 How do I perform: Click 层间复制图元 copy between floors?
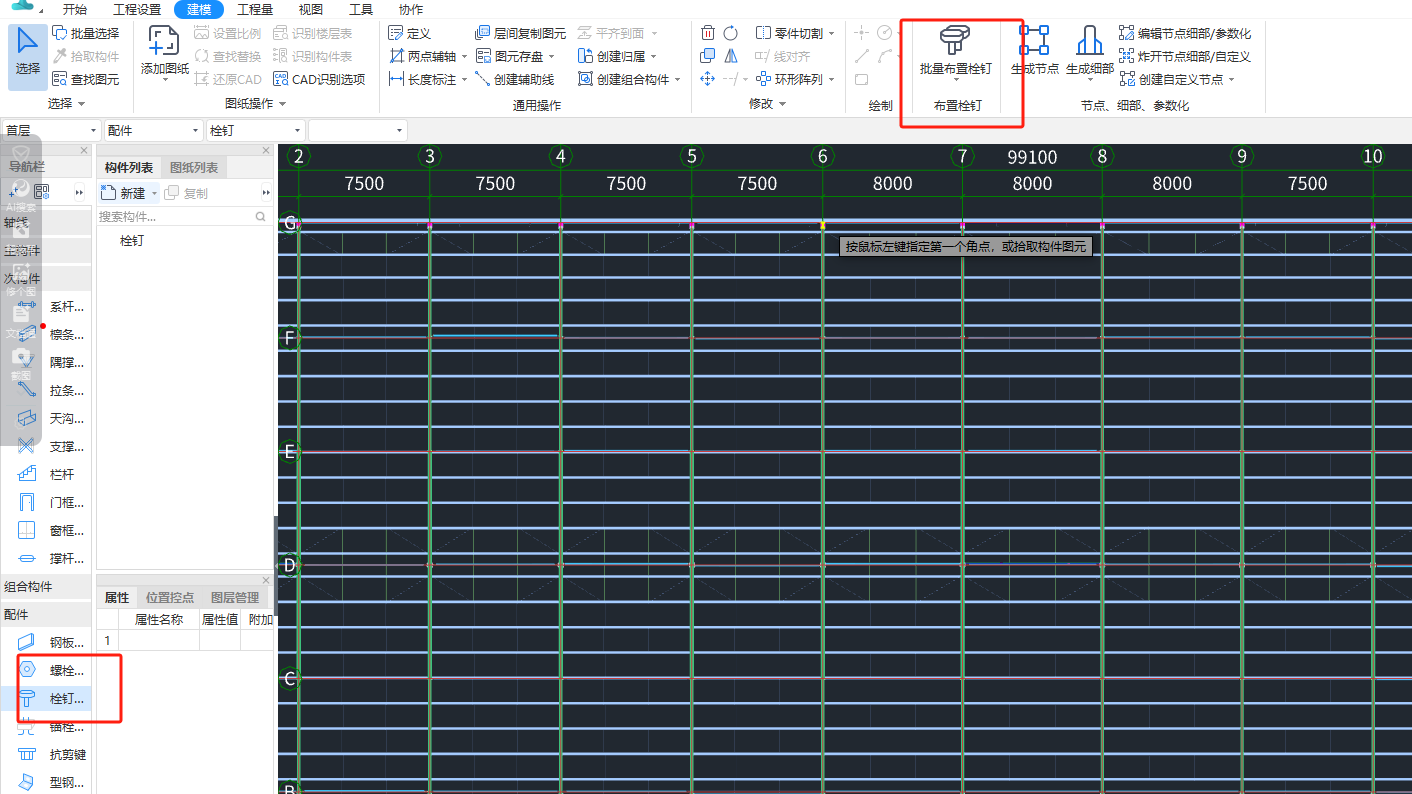click(520, 33)
